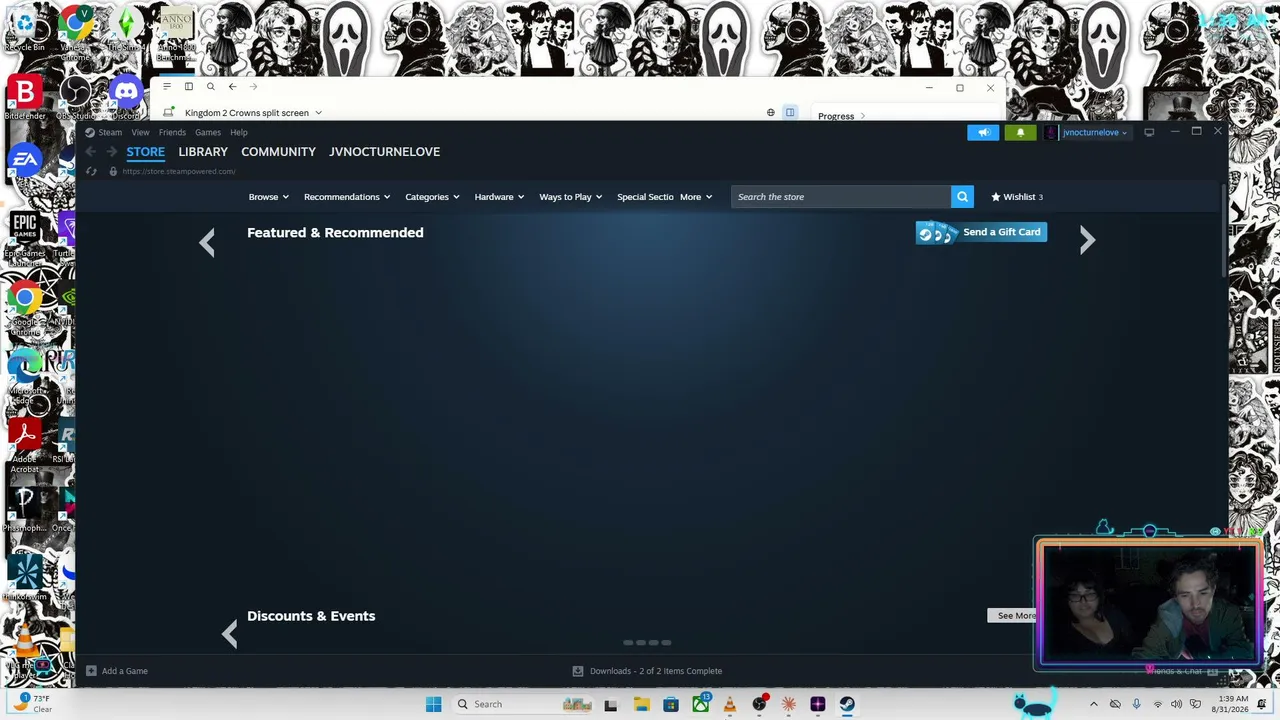Viewport: 1280px width, 720px height.
Task: Open the Wishlist page
Action: coord(1017,197)
